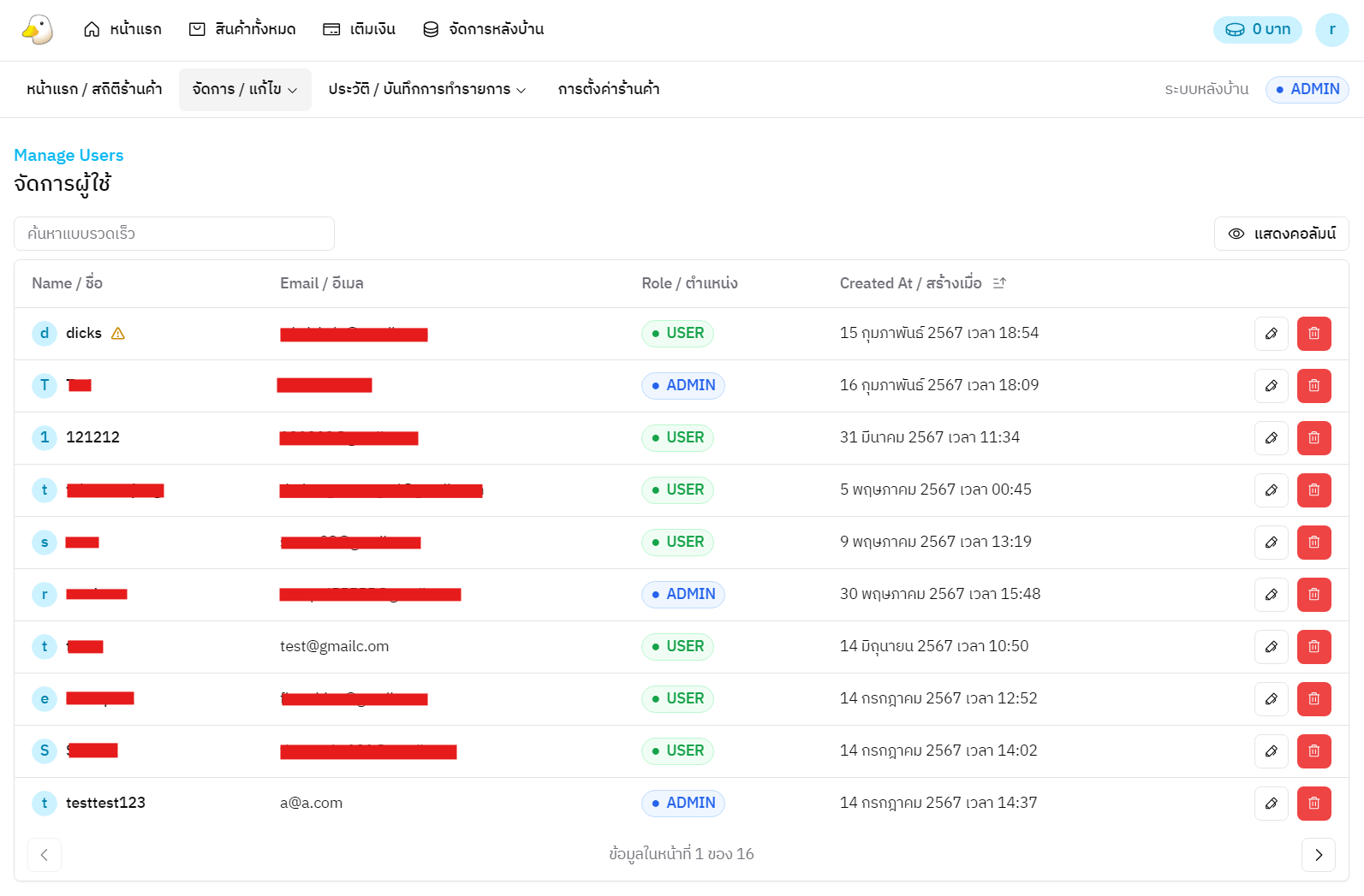
Task: Expand the จัดการ / แก้ไข dropdown
Action: 245,90
